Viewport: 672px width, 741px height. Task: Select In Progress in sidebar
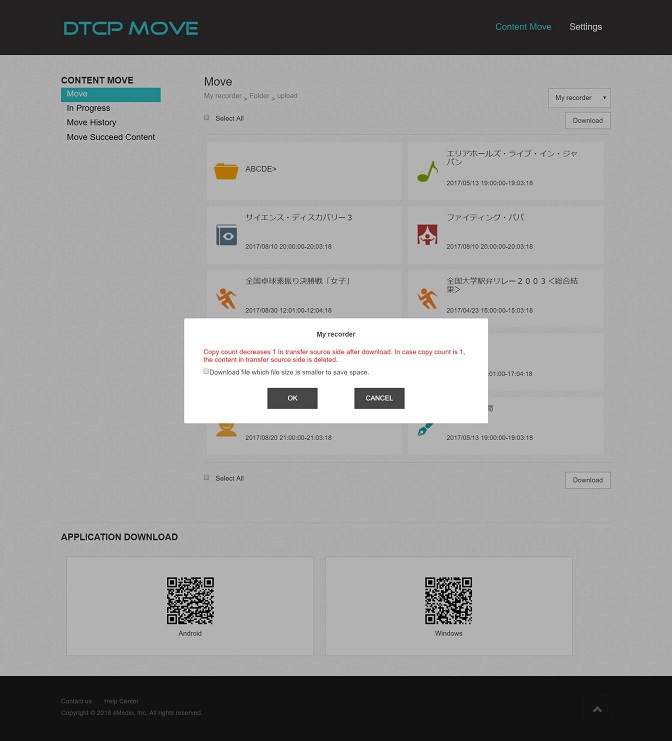coord(88,108)
